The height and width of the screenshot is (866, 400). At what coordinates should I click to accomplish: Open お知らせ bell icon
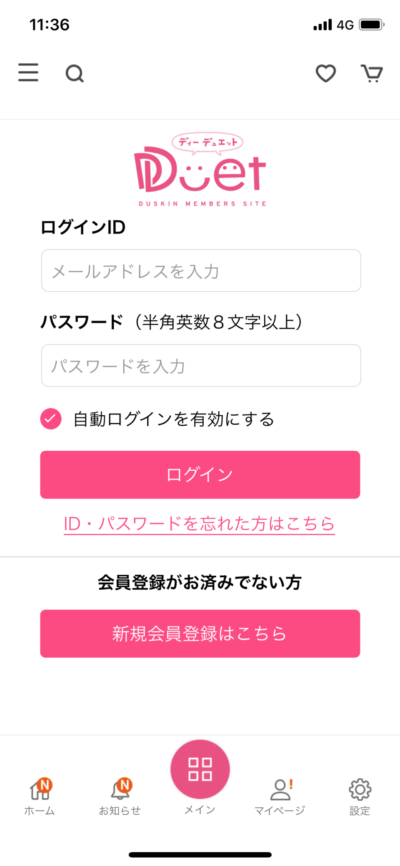120,789
